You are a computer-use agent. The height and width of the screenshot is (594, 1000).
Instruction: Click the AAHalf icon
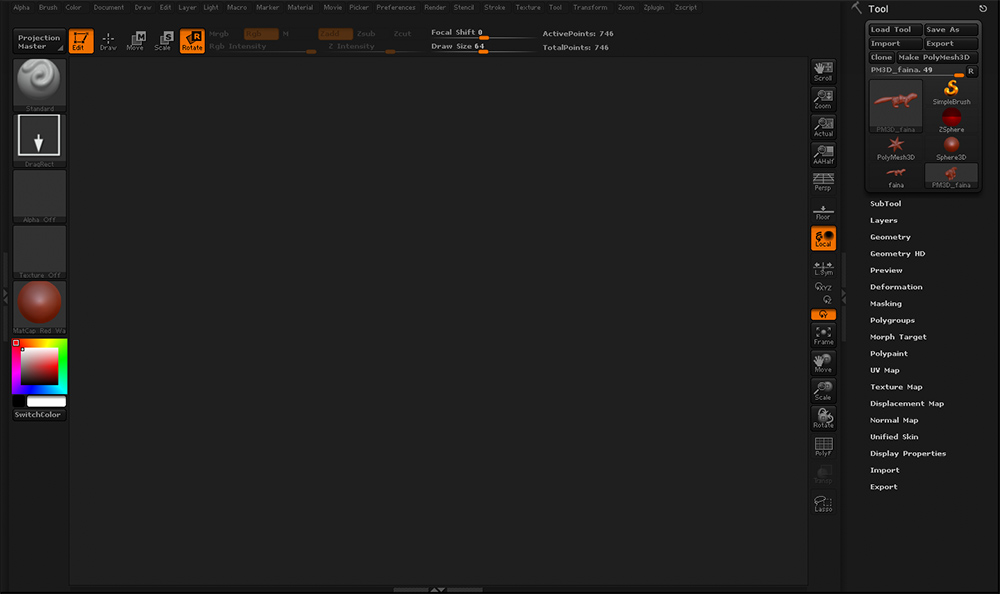point(823,154)
